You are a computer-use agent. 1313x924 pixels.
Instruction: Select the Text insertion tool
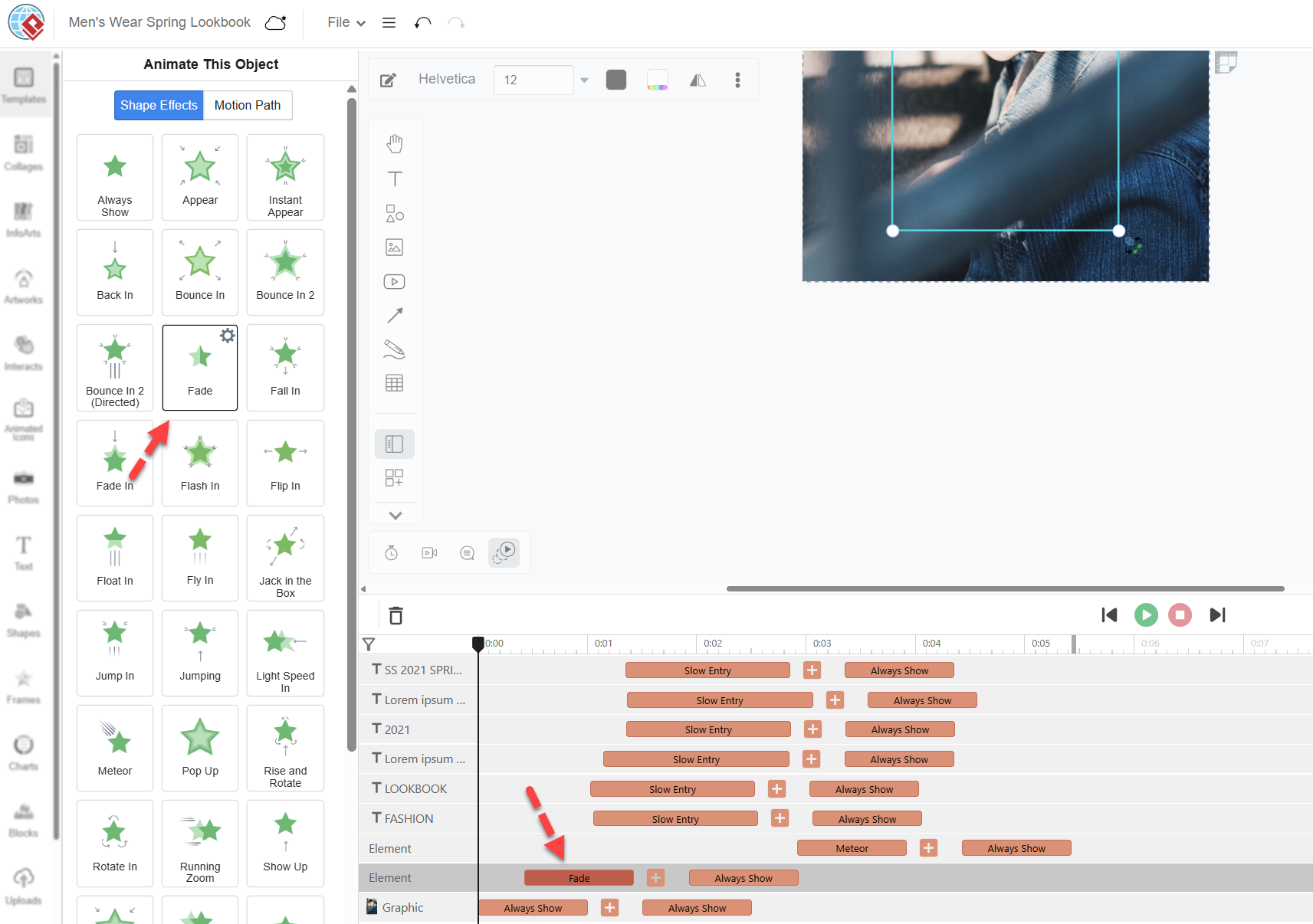tap(395, 178)
